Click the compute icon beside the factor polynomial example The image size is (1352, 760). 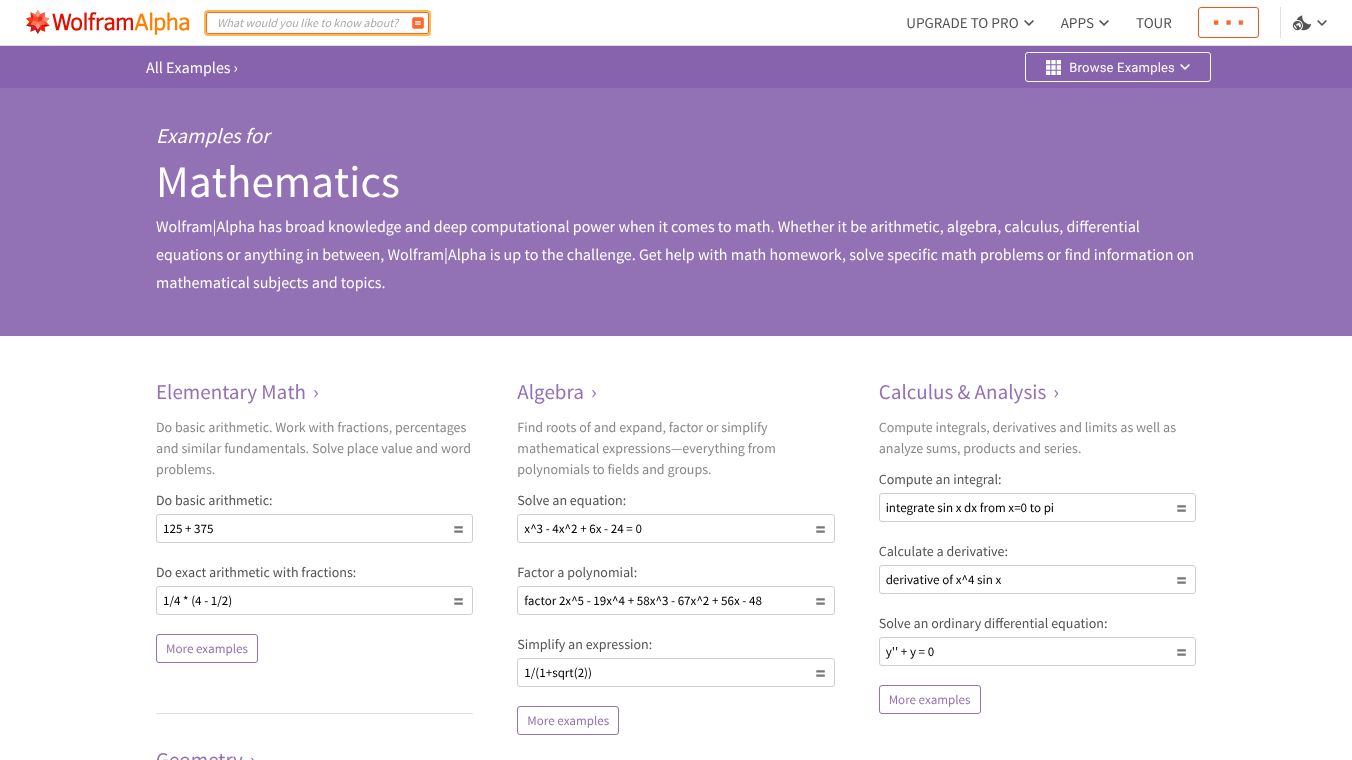click(x=818, y=600)
